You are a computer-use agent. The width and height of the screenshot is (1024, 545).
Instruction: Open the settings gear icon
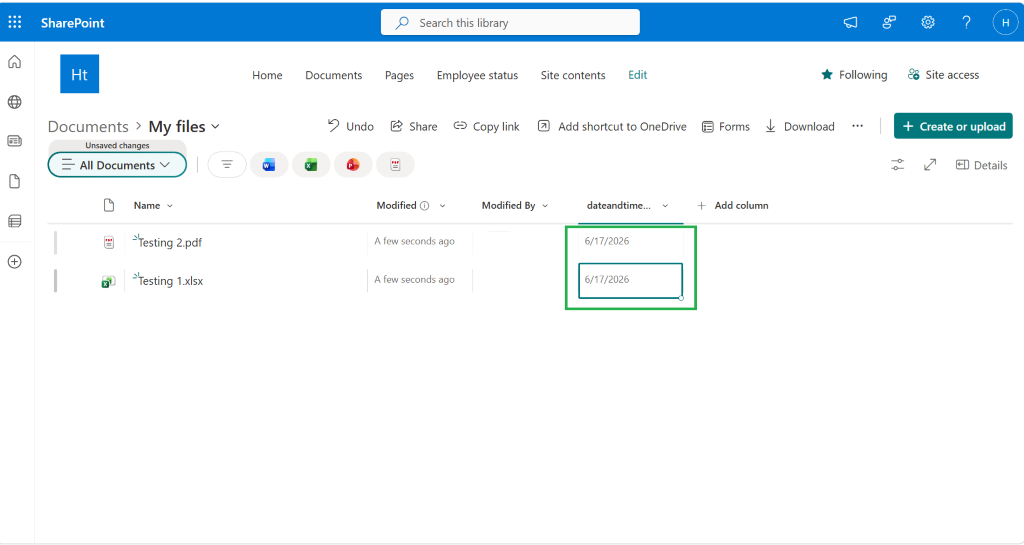click(x=927, y=22)
